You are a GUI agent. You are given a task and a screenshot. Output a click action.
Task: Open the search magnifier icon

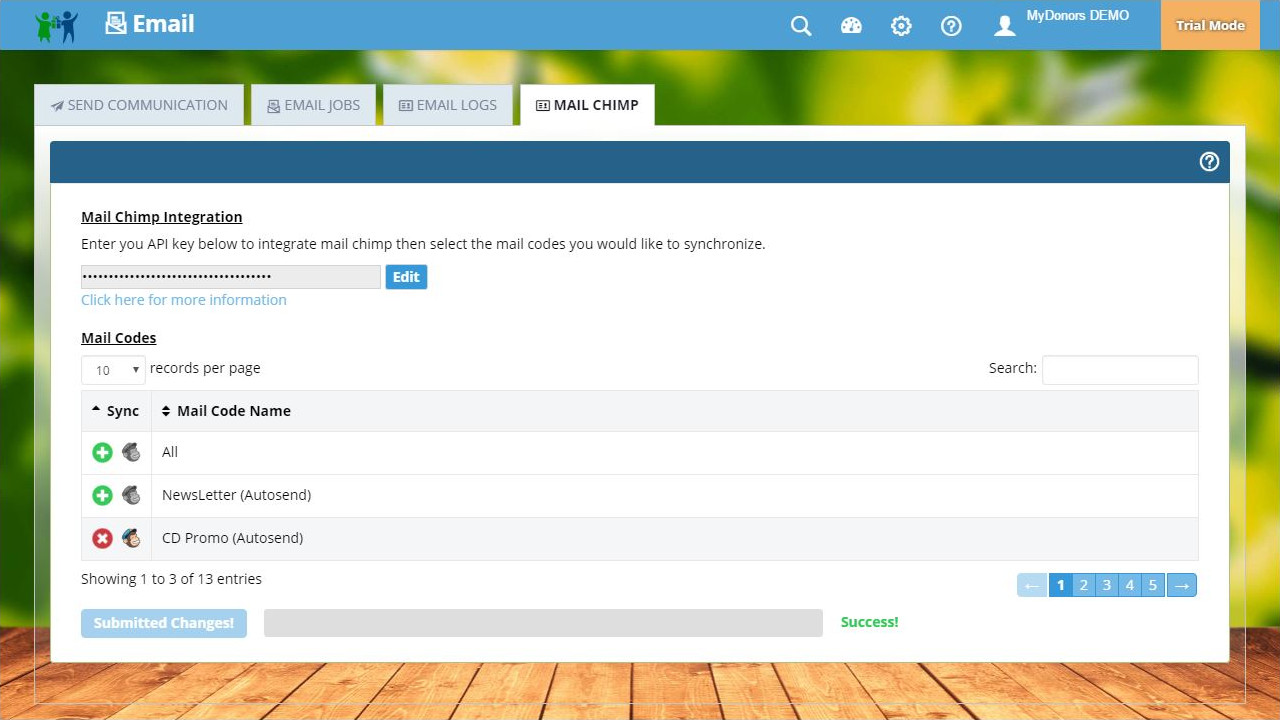click(801, 26)
